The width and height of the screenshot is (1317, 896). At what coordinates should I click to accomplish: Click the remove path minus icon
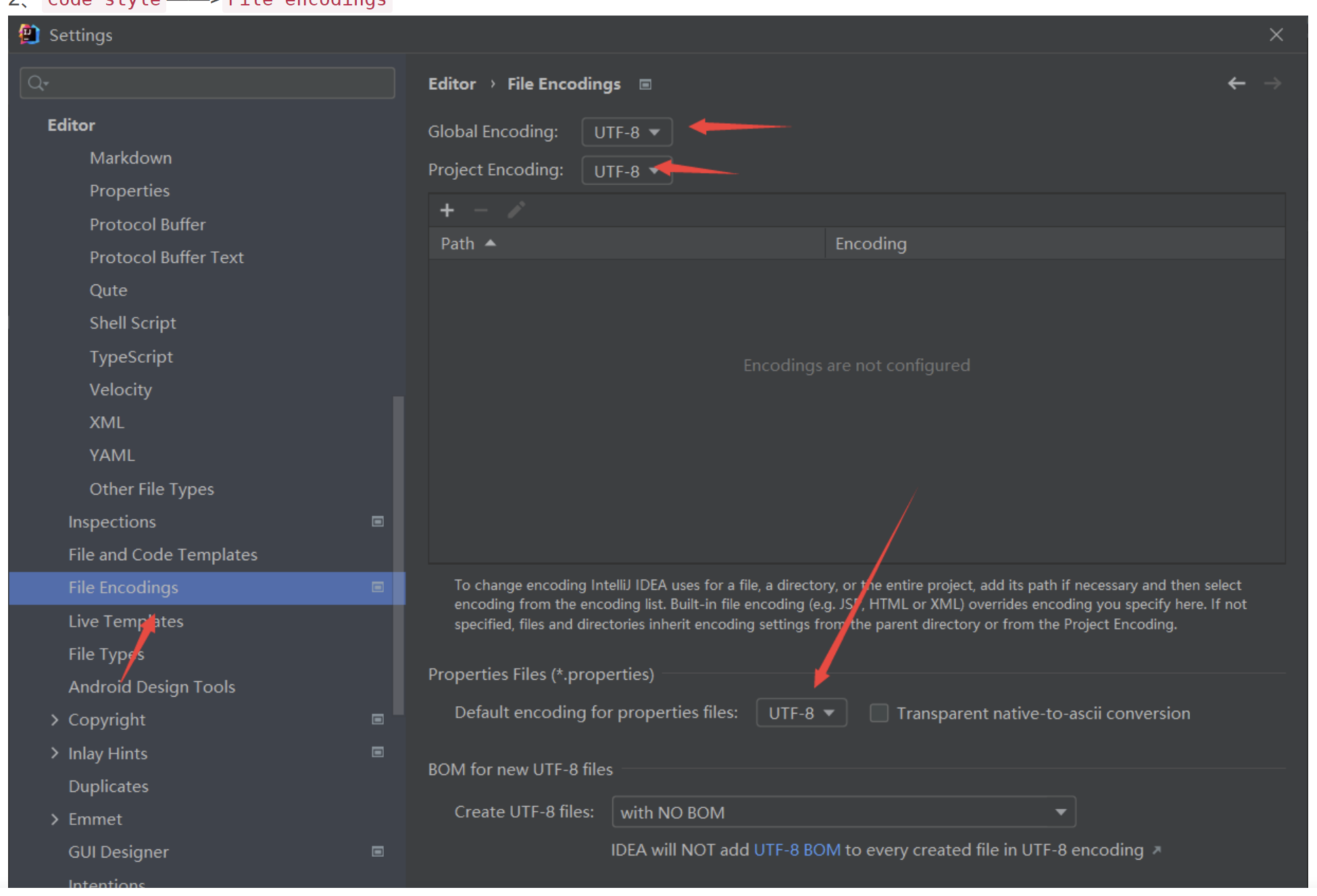[481, 210]
